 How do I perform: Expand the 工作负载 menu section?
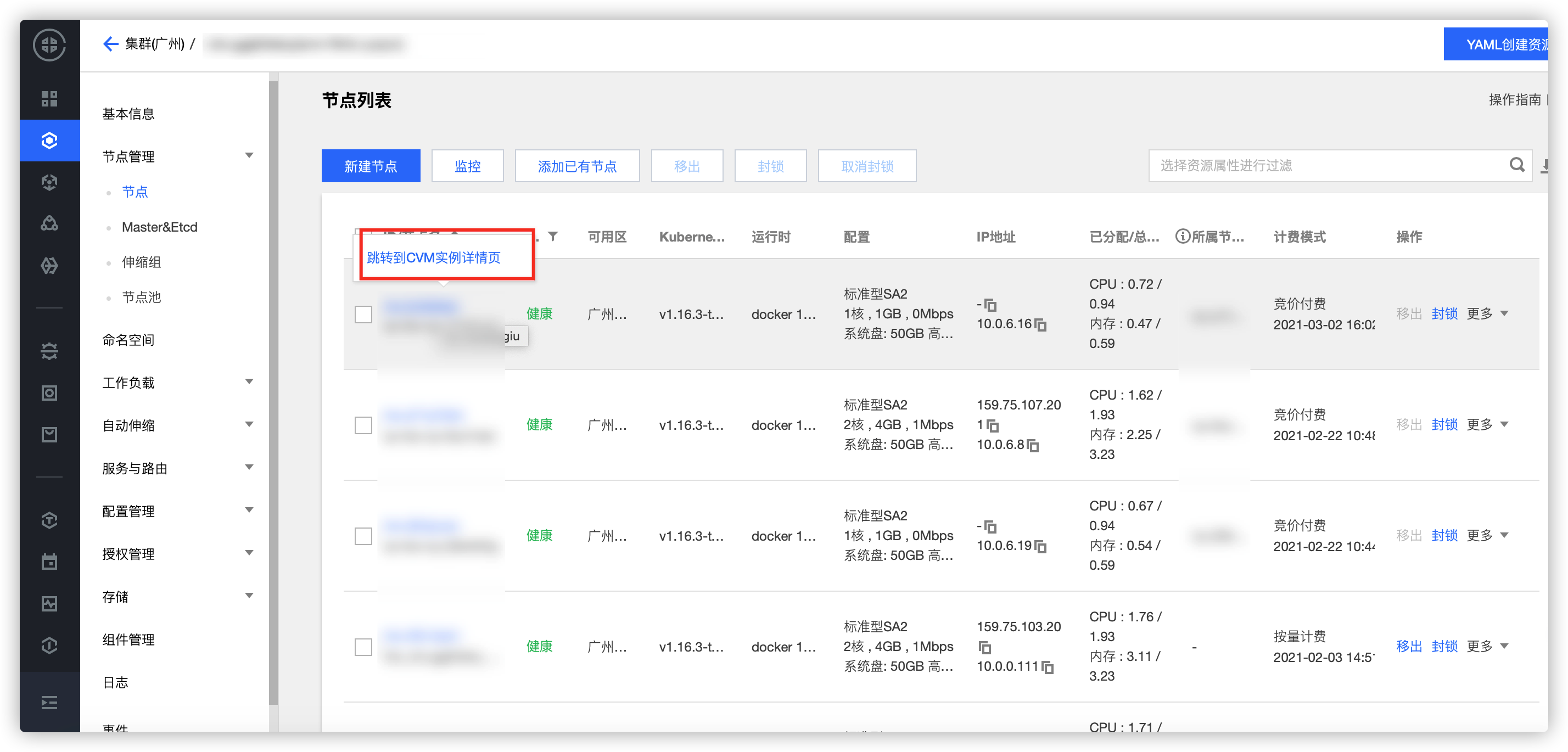coord(249,382)
